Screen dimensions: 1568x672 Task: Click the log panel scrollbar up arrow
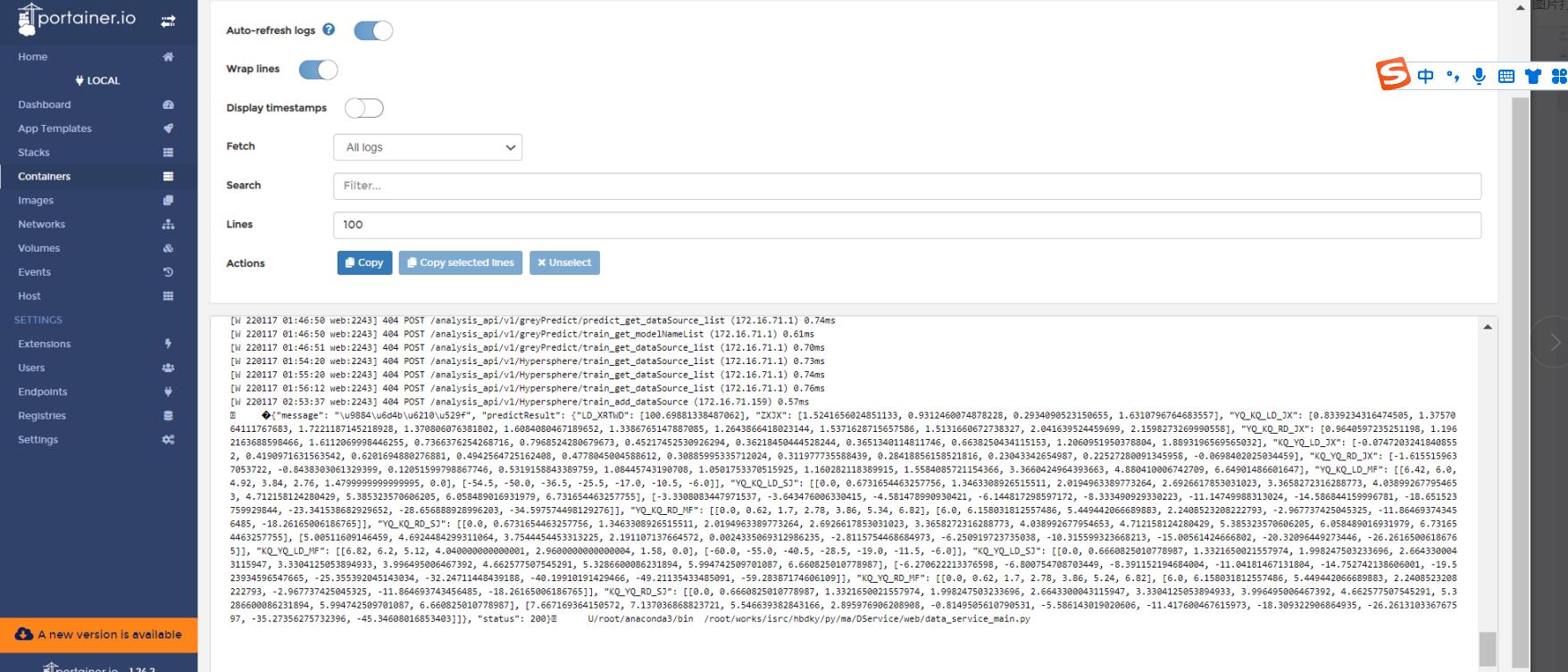1488,327
